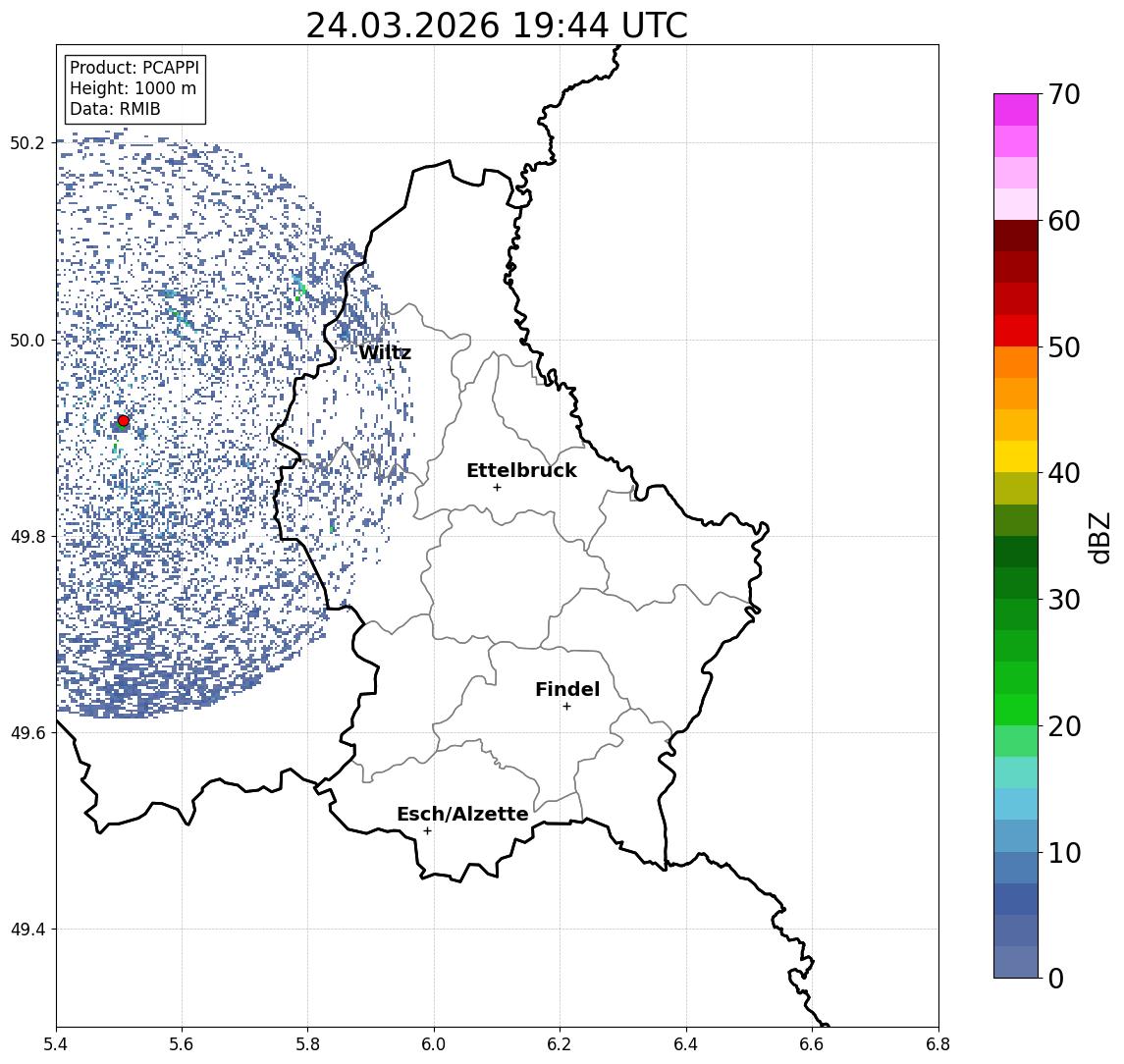This screenshot has width=1124, height=1064.
Task: Click the latitude axis label 49.4
Action: (27, 930)
